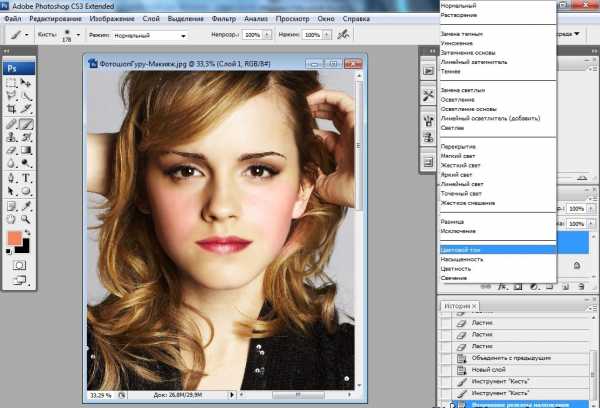The height and width of the screenshot is (408, 600).
Task: Open the brush opacity slider arrow
Action: tap(267, 35)
